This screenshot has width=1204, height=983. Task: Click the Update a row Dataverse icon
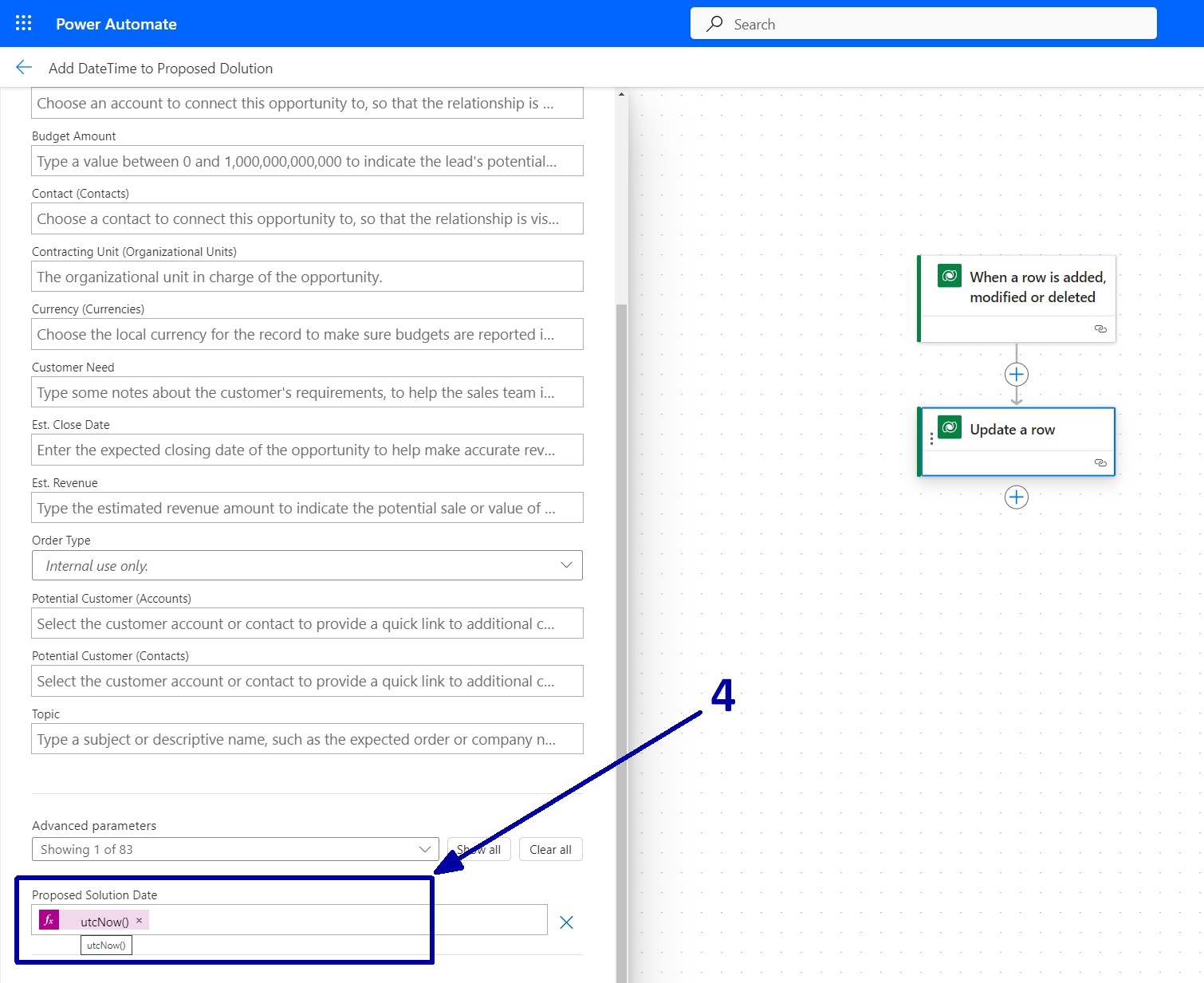tap(950, 428)
